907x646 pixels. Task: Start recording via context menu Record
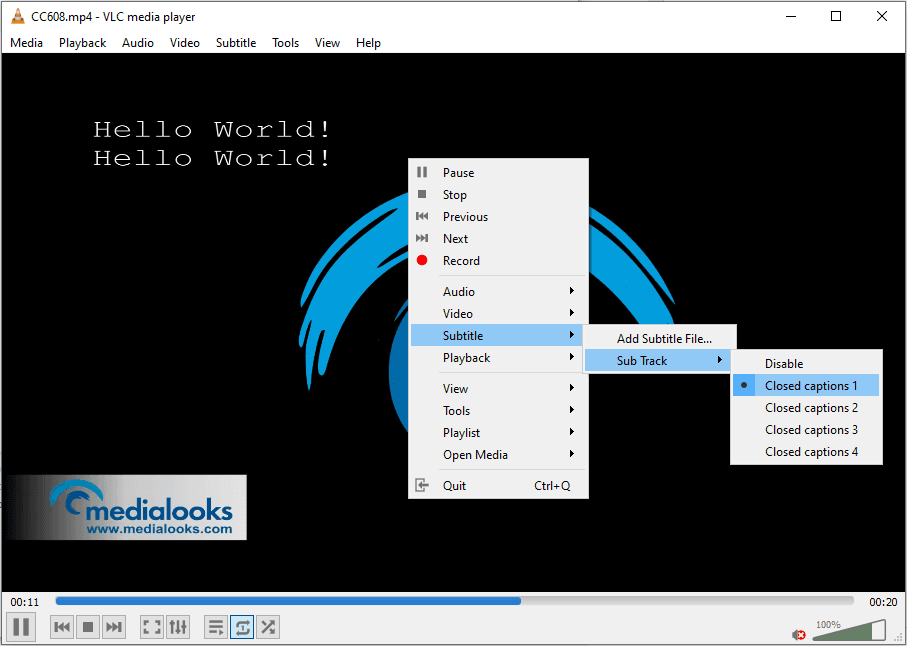pos(499,260)
